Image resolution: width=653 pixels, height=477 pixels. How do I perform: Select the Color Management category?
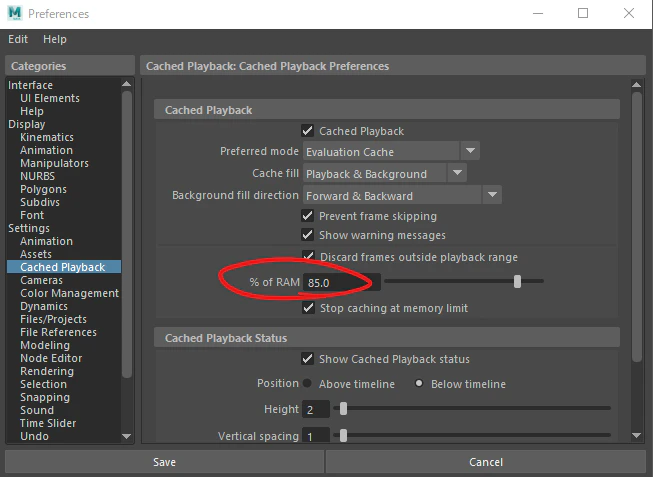[x=70, y=293]
